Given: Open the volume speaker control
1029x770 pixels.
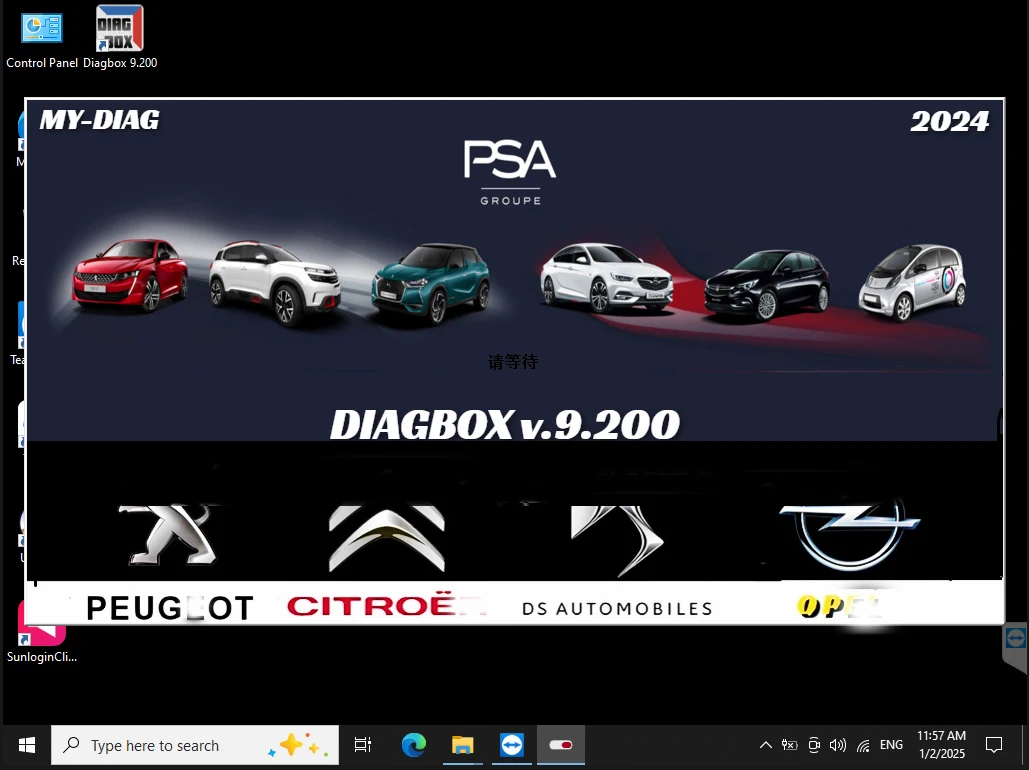Looking at the screenshot, I should click(x=837, y=745).
